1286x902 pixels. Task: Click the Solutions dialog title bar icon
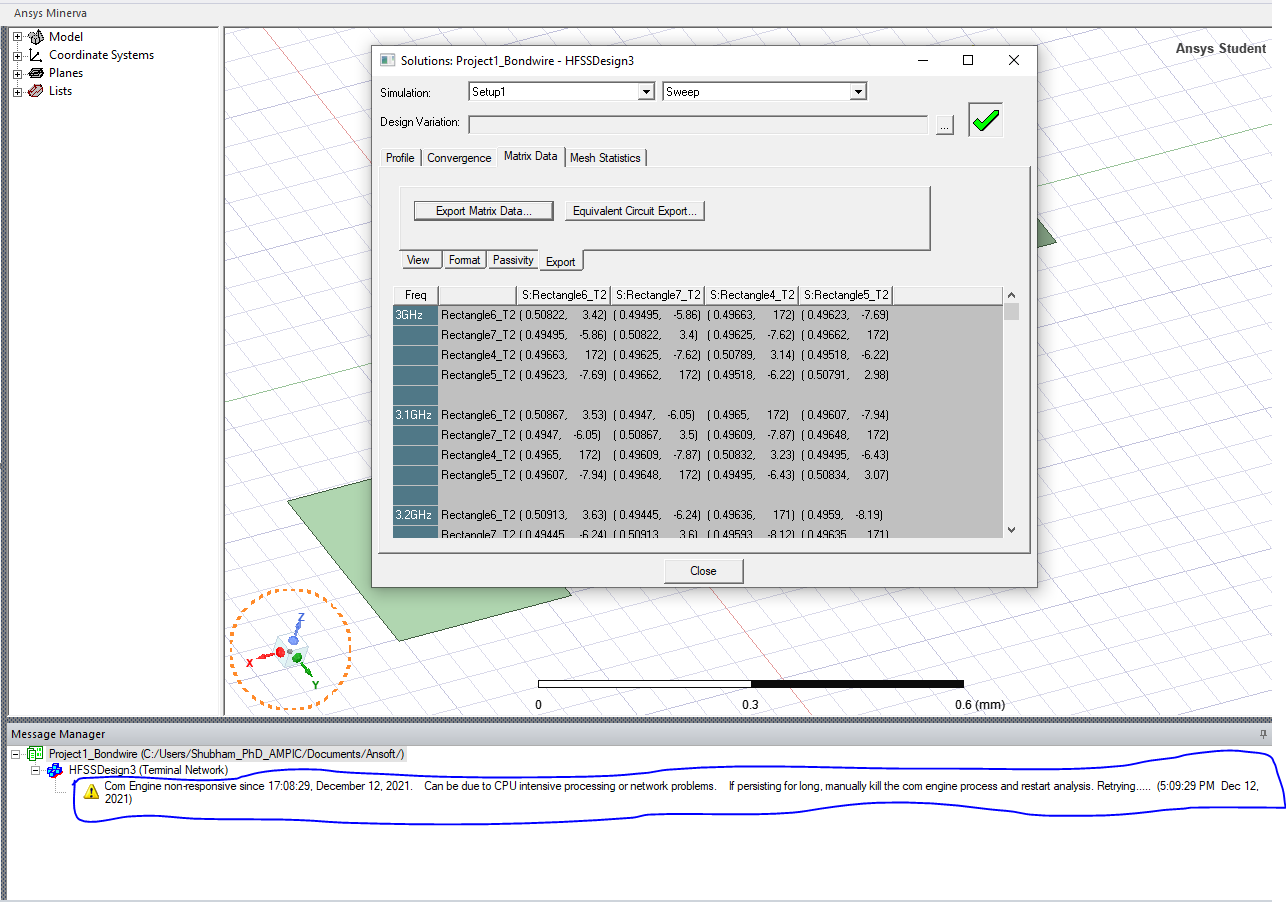click(387, 60)
